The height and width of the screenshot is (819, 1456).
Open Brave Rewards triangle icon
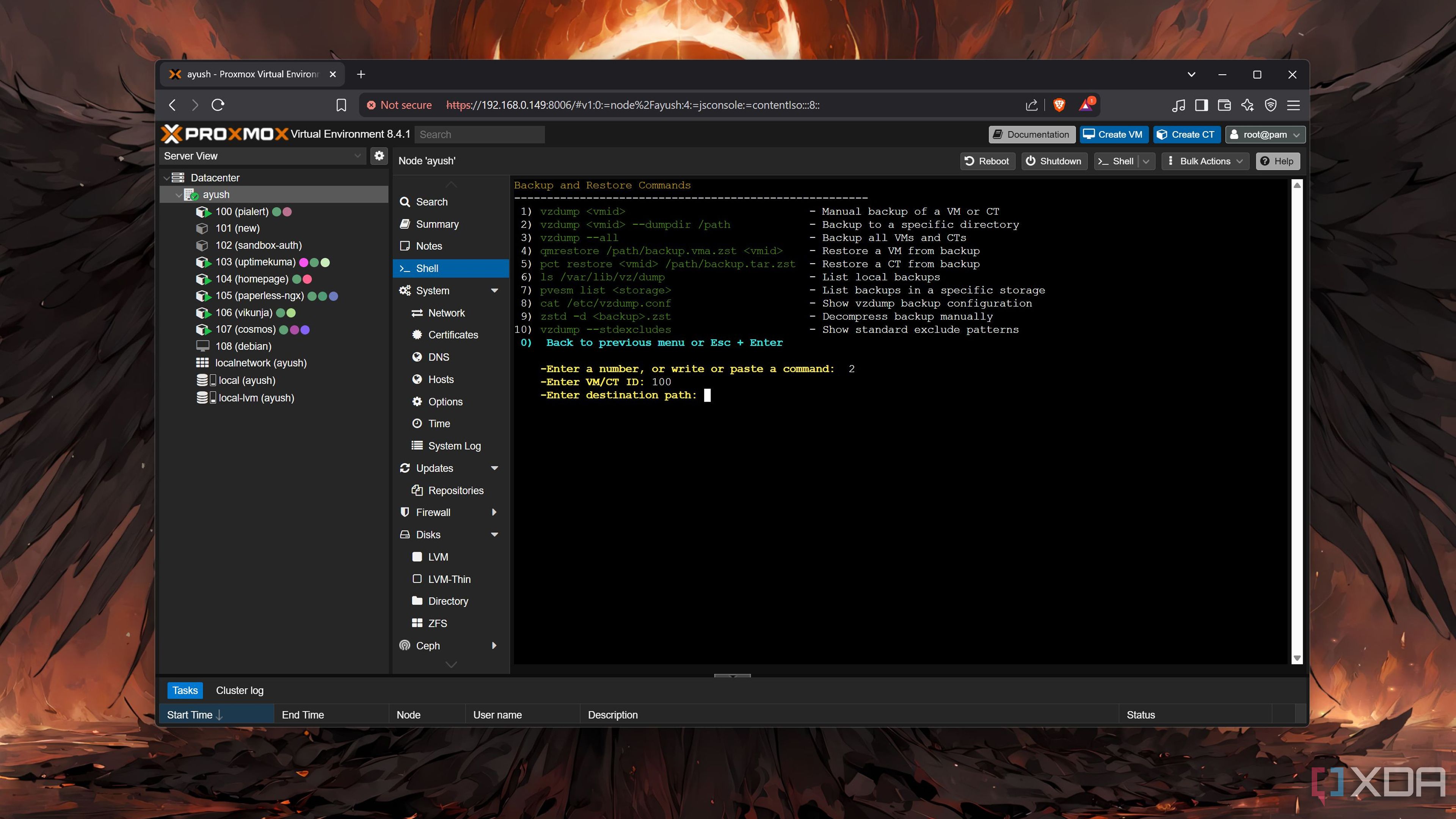click(x=1086, y=105)
